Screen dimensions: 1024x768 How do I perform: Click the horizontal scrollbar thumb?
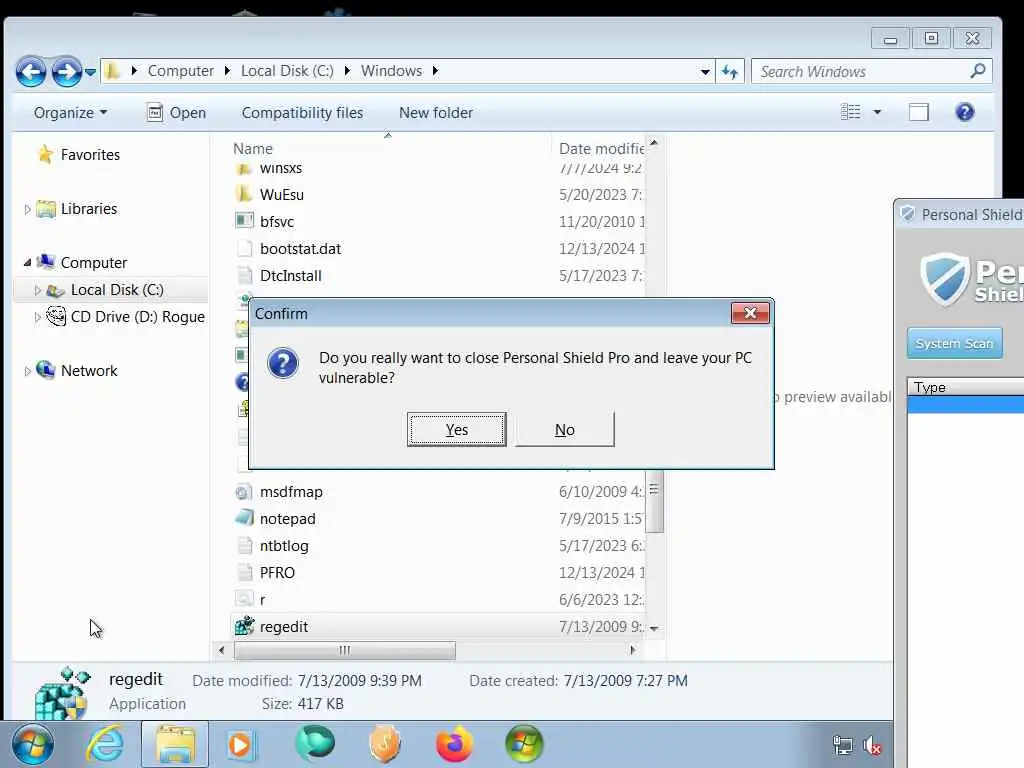tap(345, 650)
